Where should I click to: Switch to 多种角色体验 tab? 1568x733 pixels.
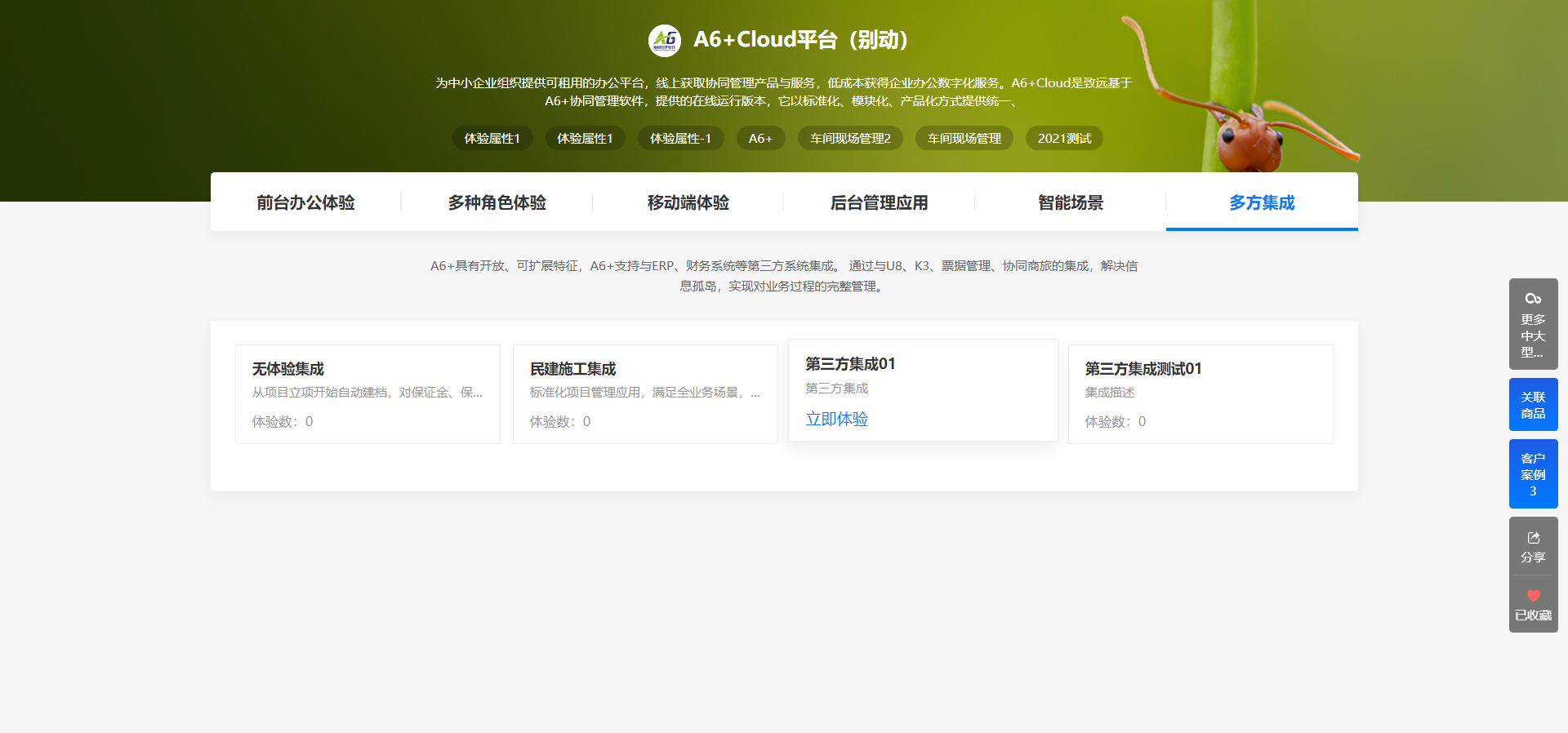tap(497, 202)
